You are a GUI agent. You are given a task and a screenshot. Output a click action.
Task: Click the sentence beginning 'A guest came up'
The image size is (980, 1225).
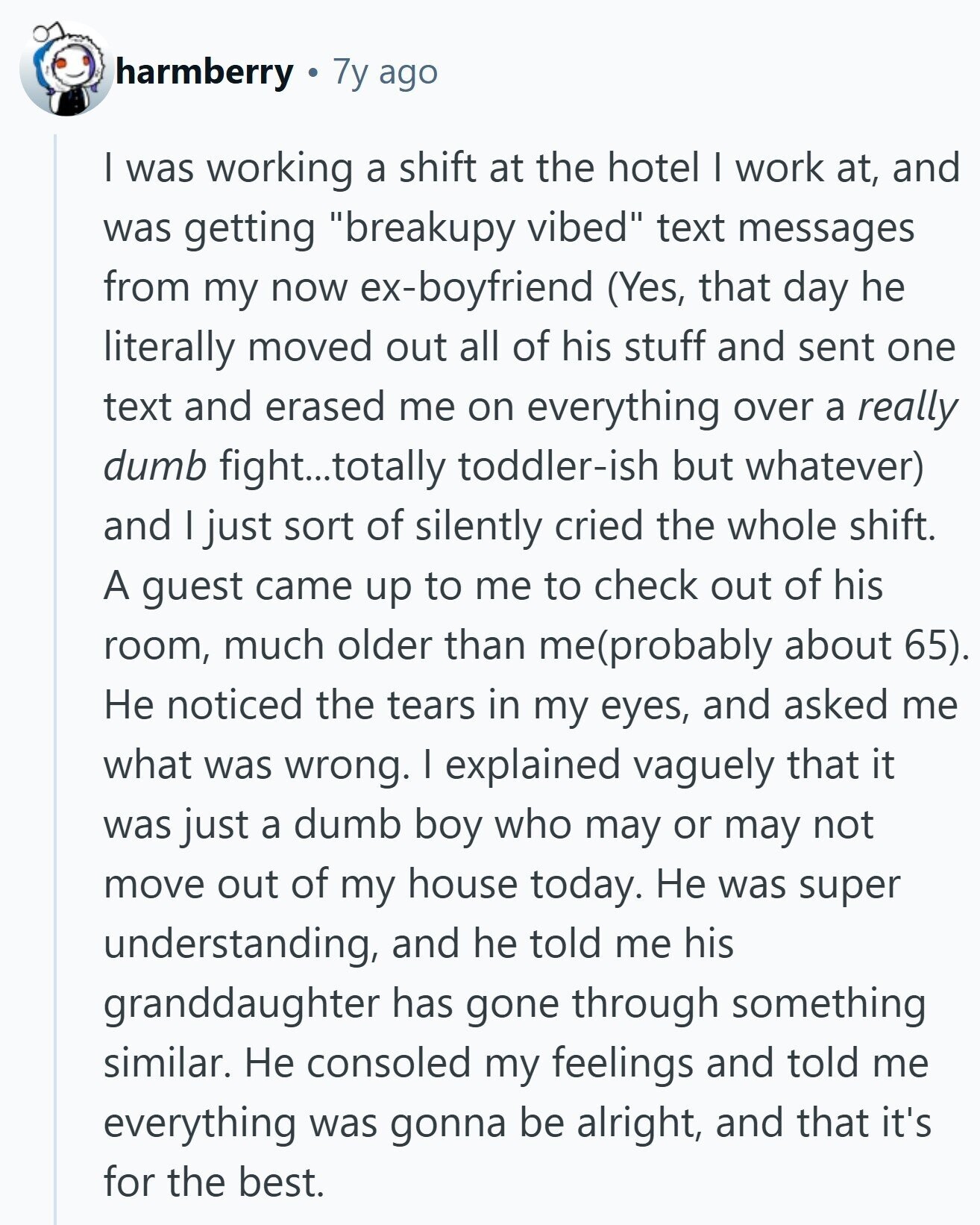493,586
